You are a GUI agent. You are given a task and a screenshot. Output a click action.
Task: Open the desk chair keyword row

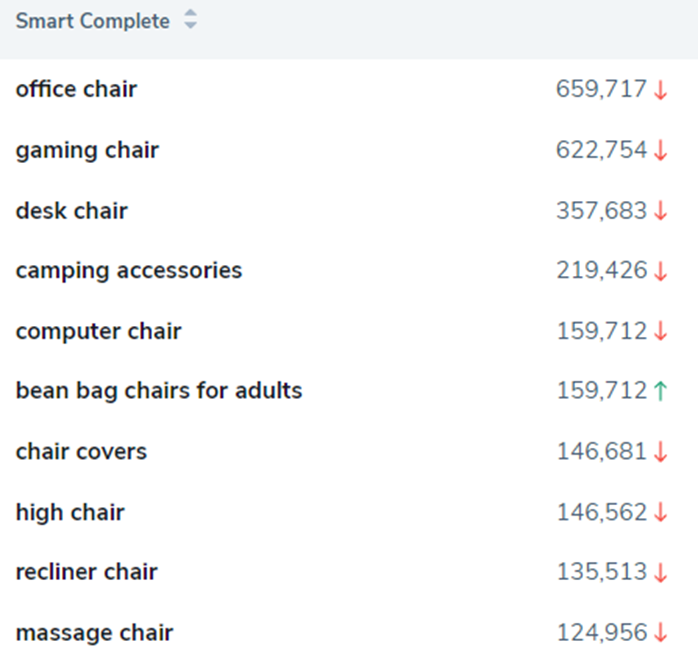click(72, 211)
